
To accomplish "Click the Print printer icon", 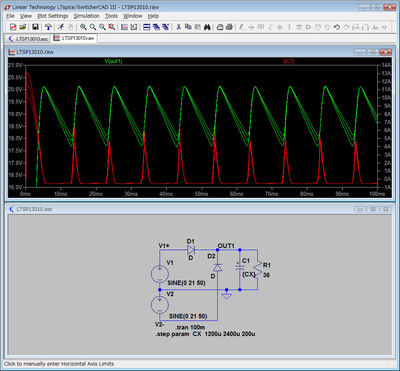I will click(x=229, y=27).
